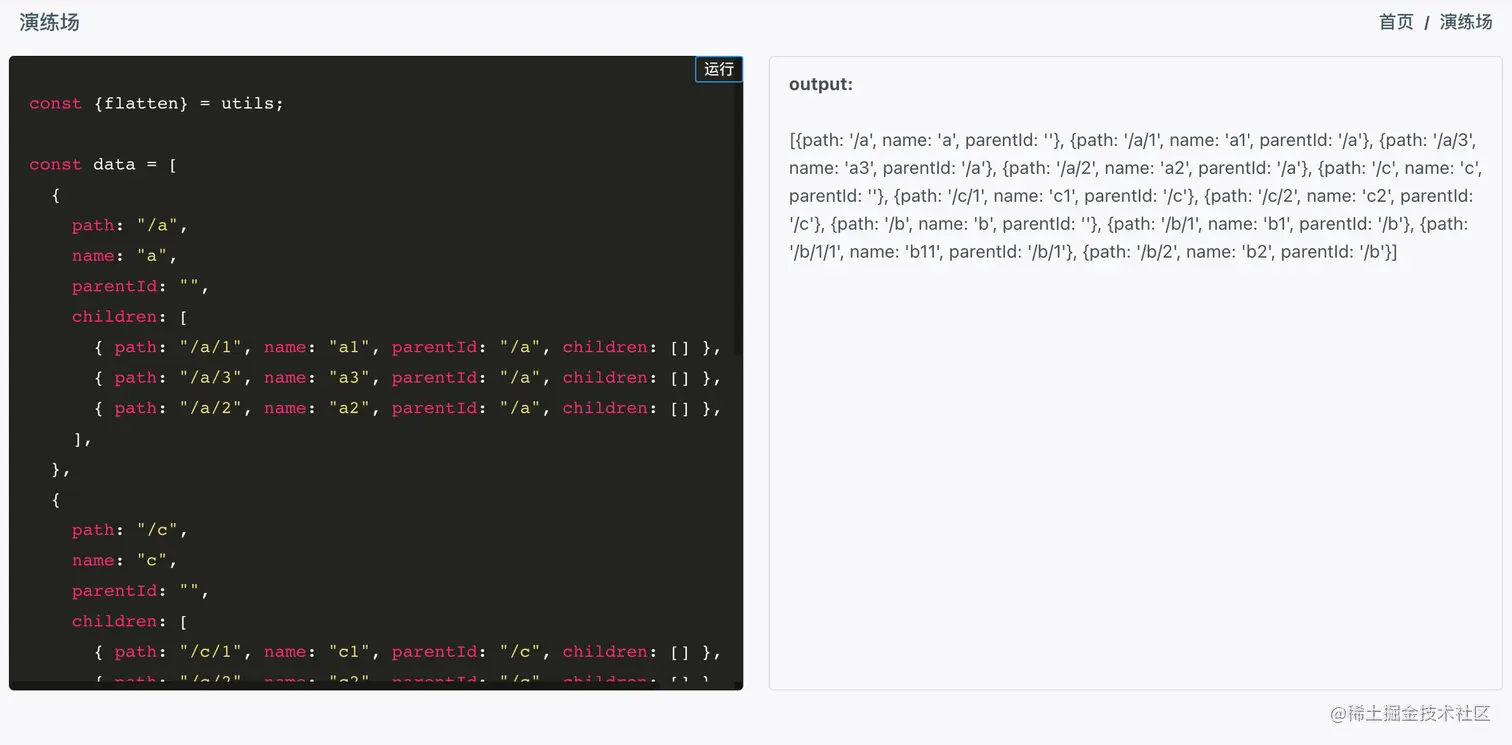
Task: Click the first parentId: "" code line
Action: [x=140, y=286]
